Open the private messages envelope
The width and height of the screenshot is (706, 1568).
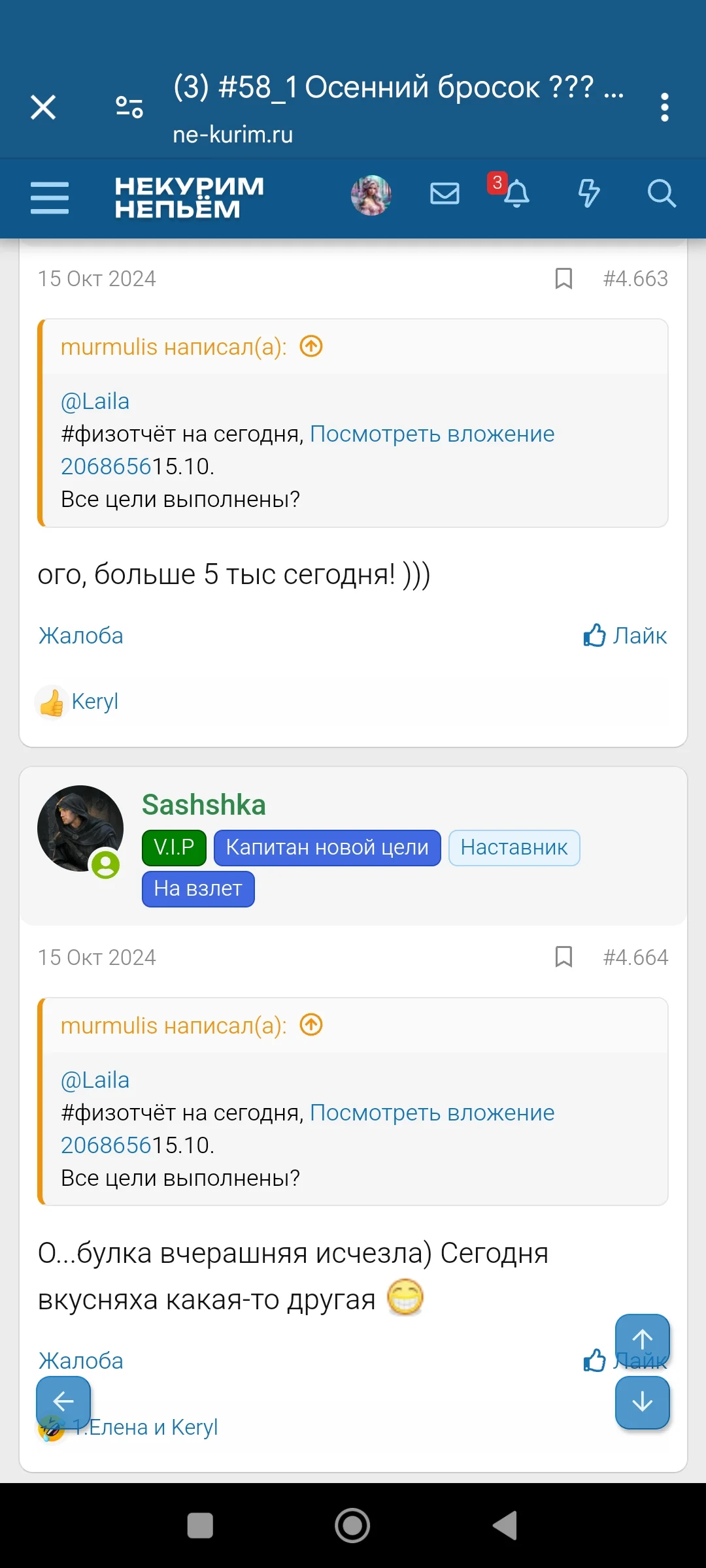pos(445,194)
